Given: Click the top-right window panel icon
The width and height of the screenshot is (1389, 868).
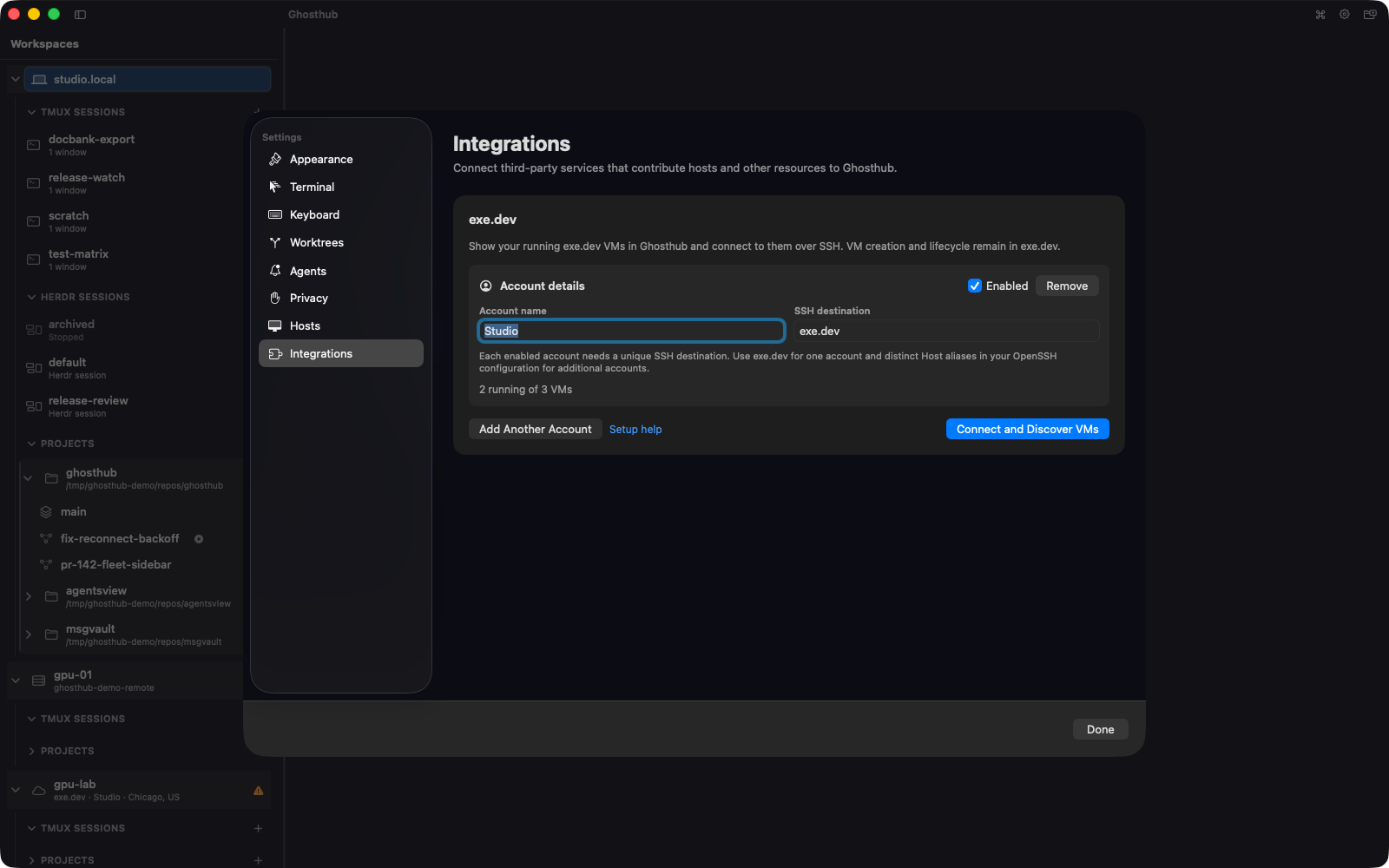Looking at the screenshot, I should [x=1370, y=14].
